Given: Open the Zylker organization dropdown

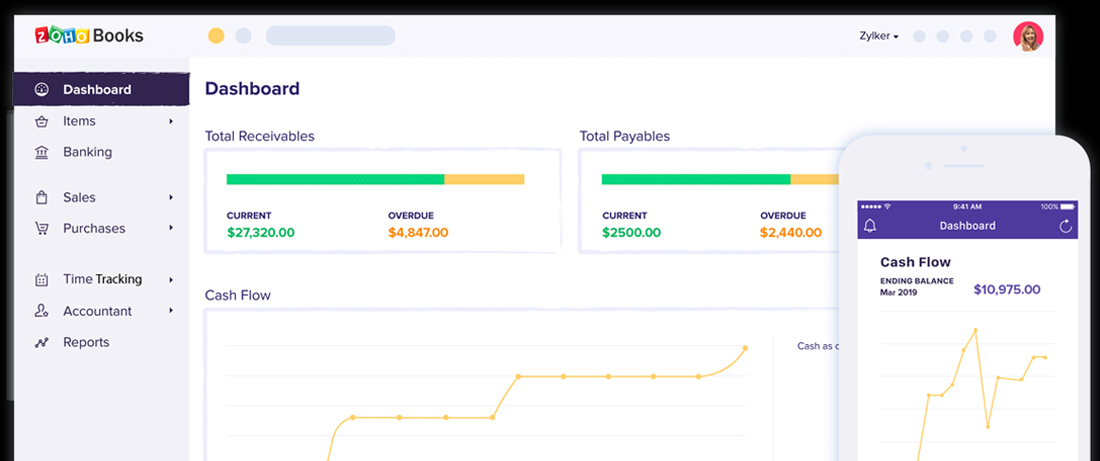Looking at the screenshot, I should click(x=878, y=36).
